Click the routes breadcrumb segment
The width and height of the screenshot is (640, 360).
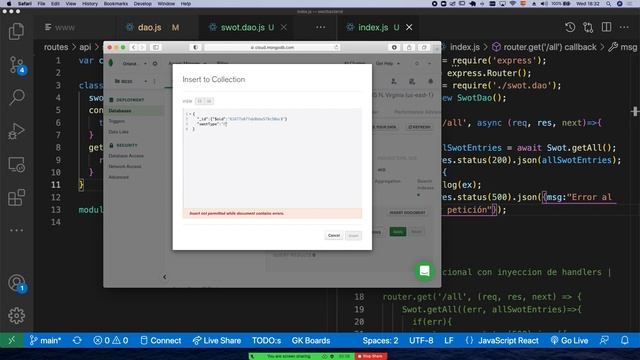[x=56, y=47]
